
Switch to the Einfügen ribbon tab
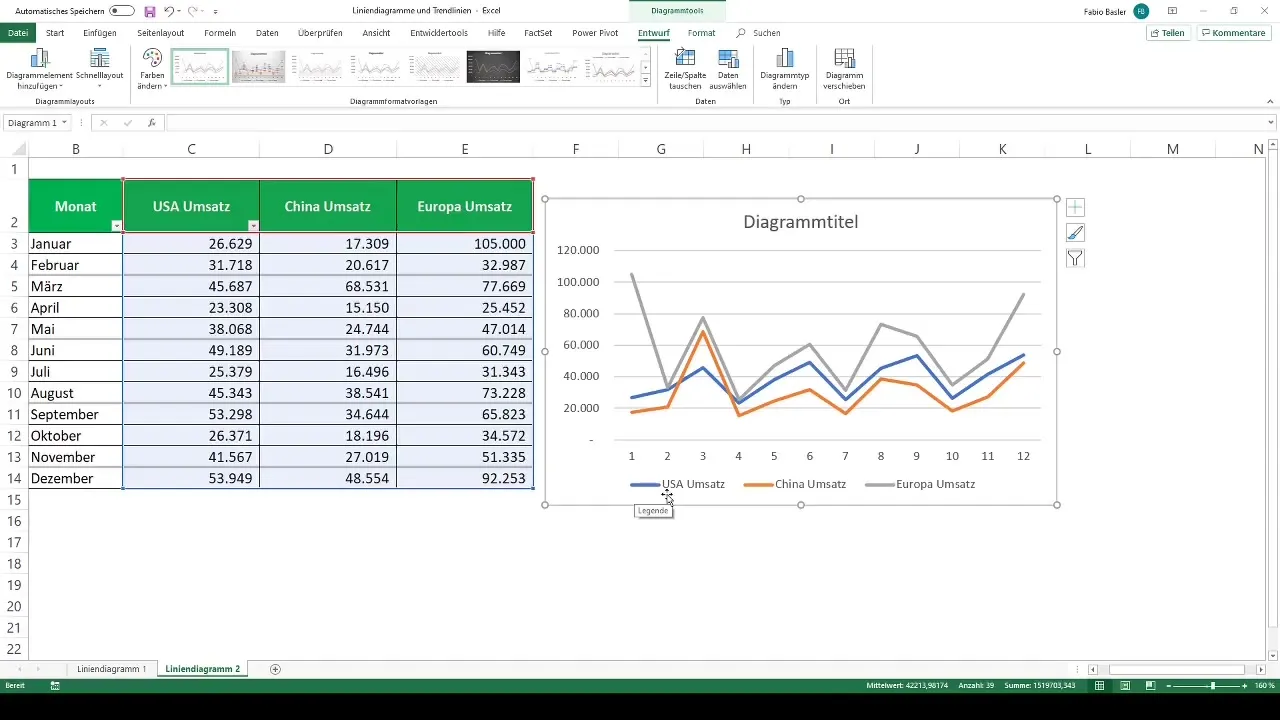click(x=100, y=33)
